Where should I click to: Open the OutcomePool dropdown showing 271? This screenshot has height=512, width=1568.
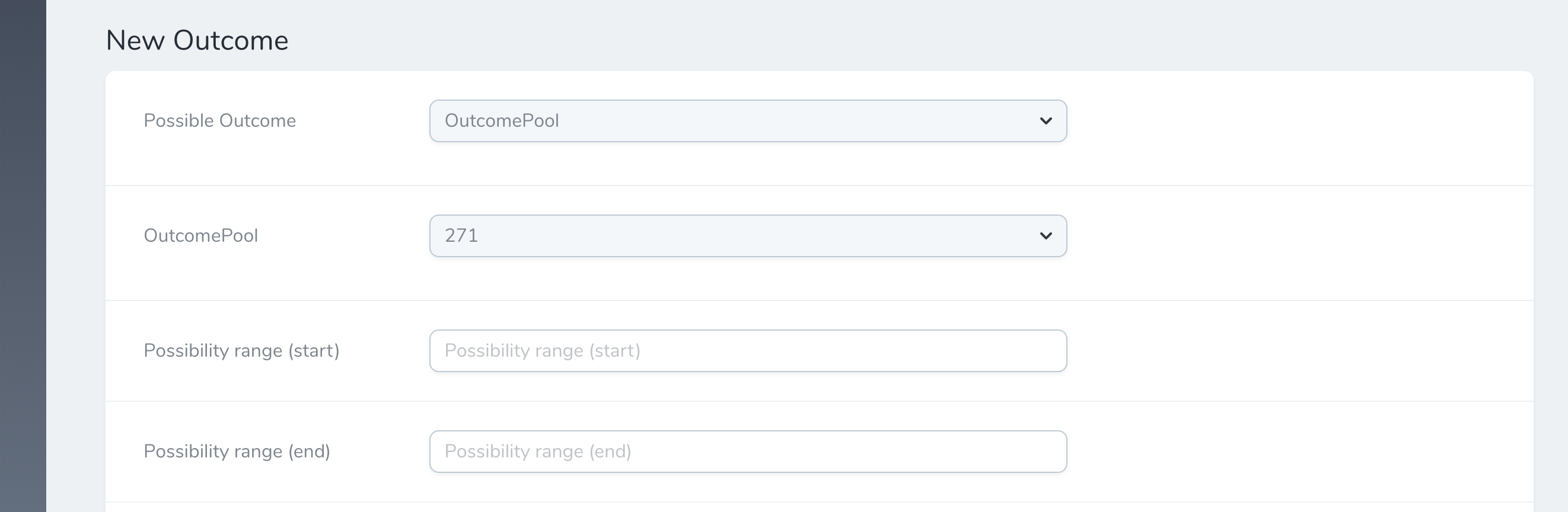(x=747, y=235)
